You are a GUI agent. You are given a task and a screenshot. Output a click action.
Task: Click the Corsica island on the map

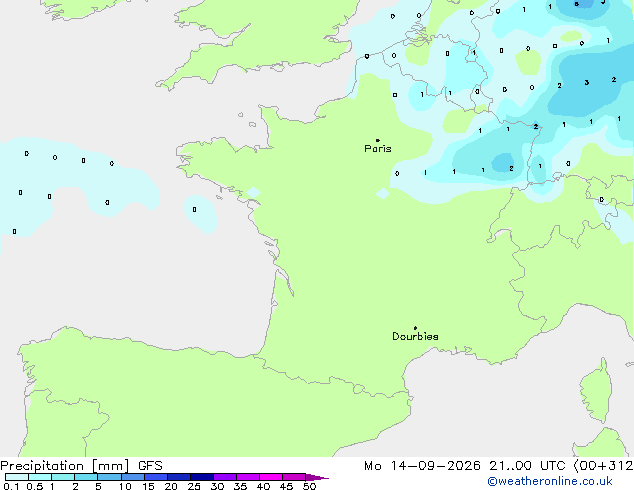[597, 390]
